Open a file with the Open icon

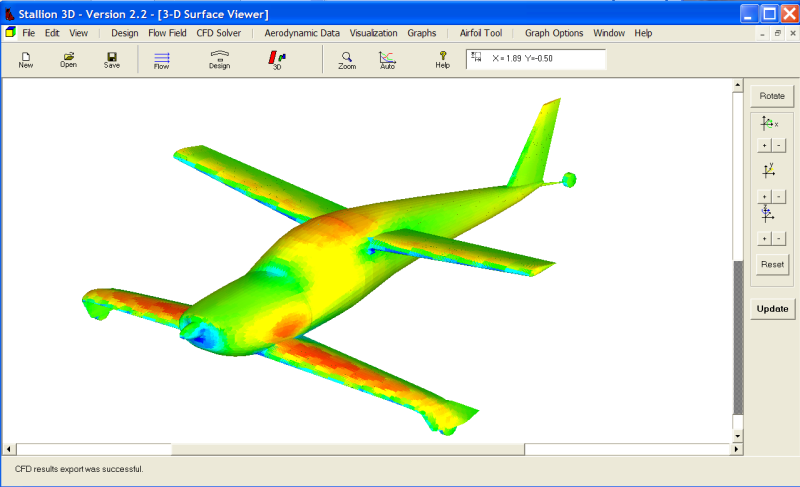[68, 60]
